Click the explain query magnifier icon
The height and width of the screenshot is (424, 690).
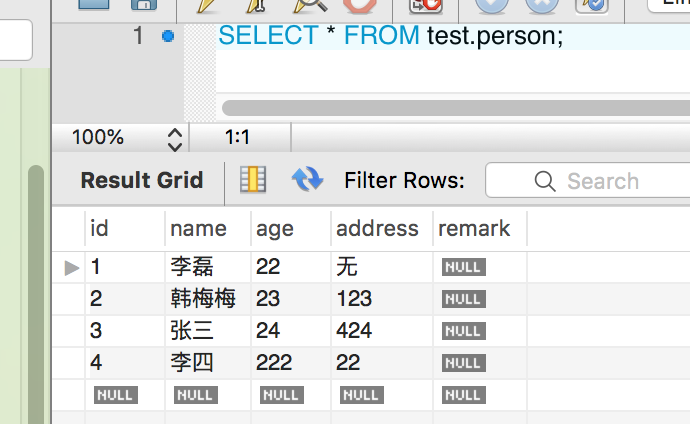pyautogui.click(x=310, y=6)
